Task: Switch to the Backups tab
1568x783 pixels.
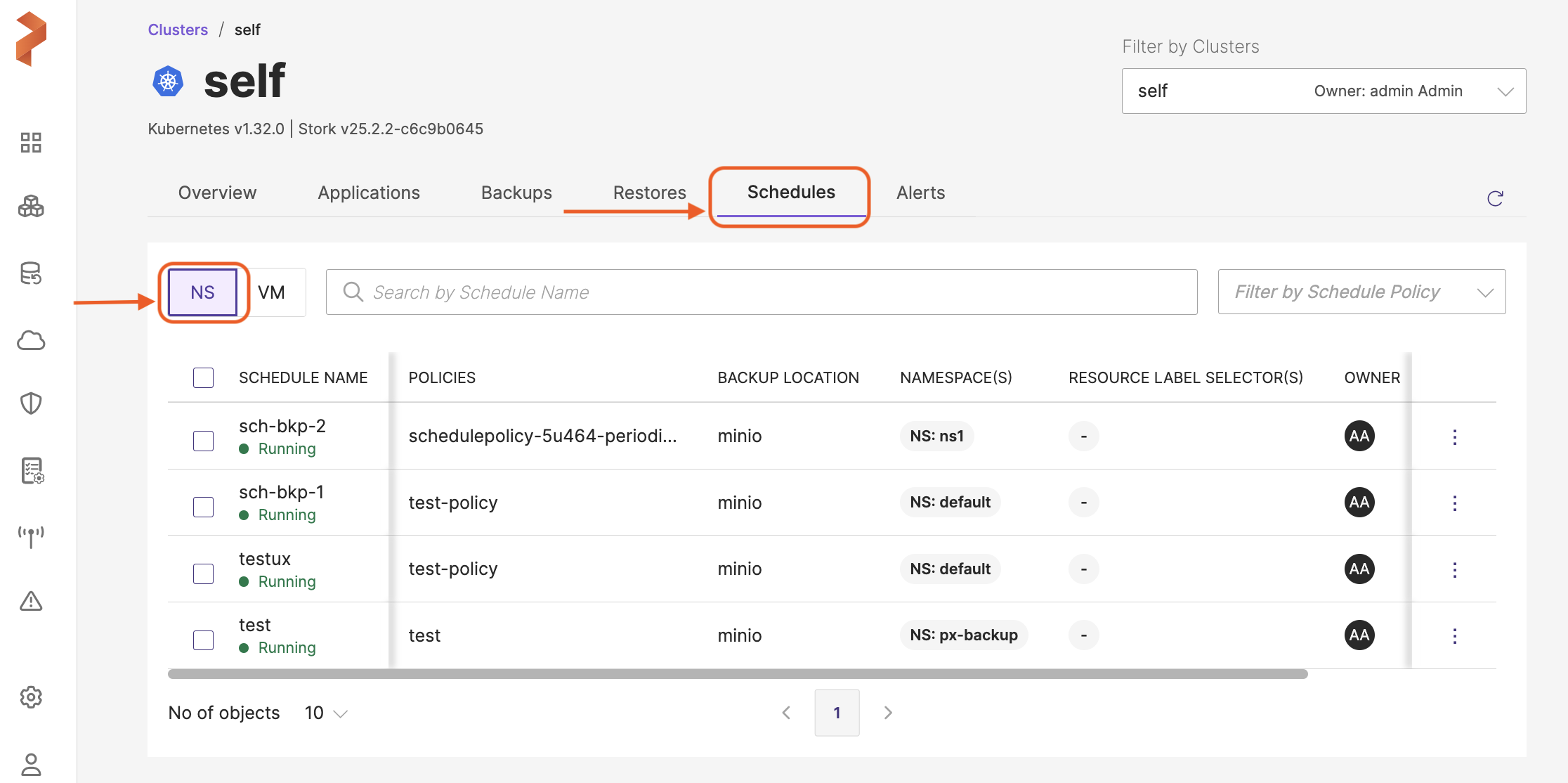Action: (x=516, y=193)
